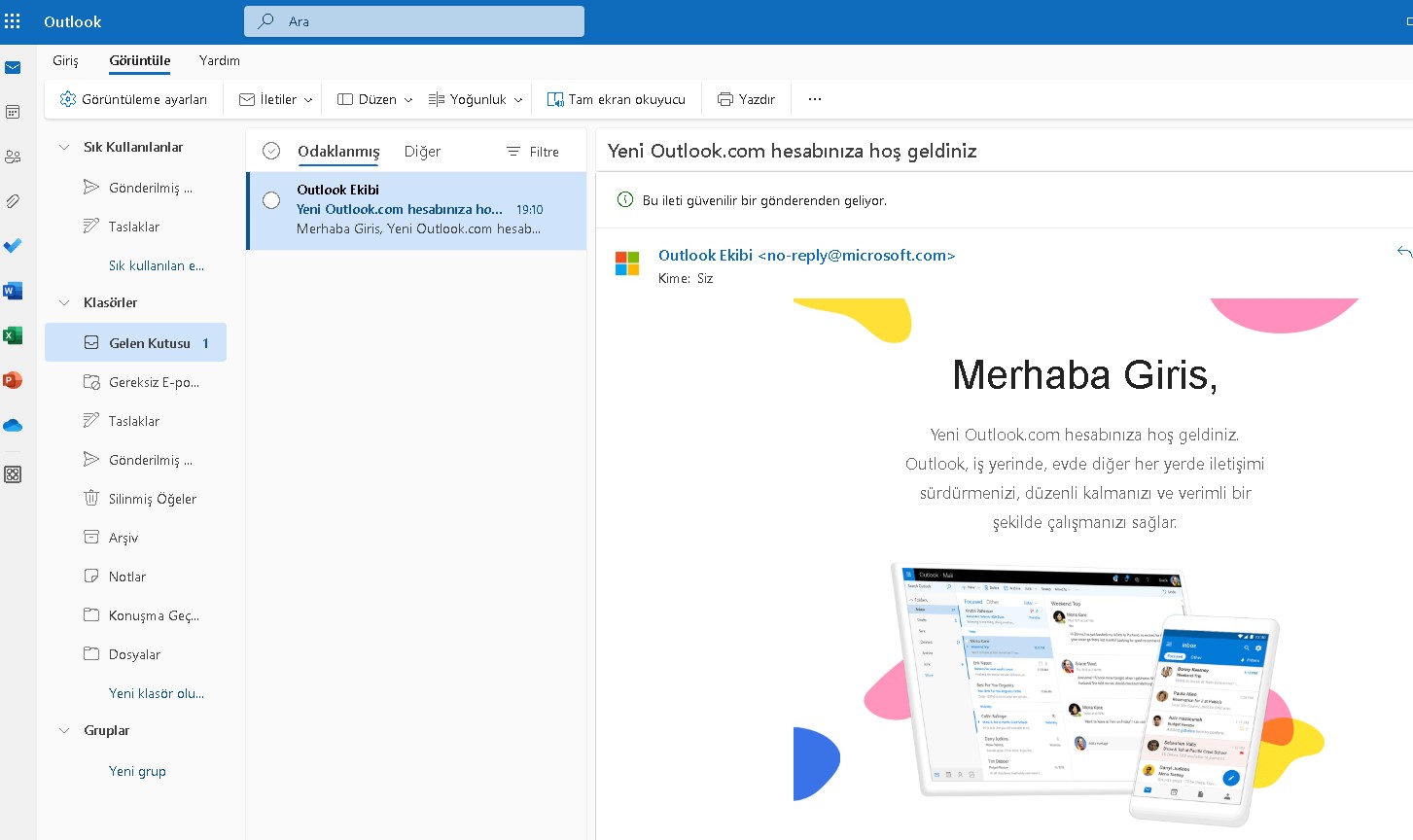The width and height of the screenshot is (1413, 840).
Task: Open PowerPoint from the sidebar
Action: click(x=13, y=379)
